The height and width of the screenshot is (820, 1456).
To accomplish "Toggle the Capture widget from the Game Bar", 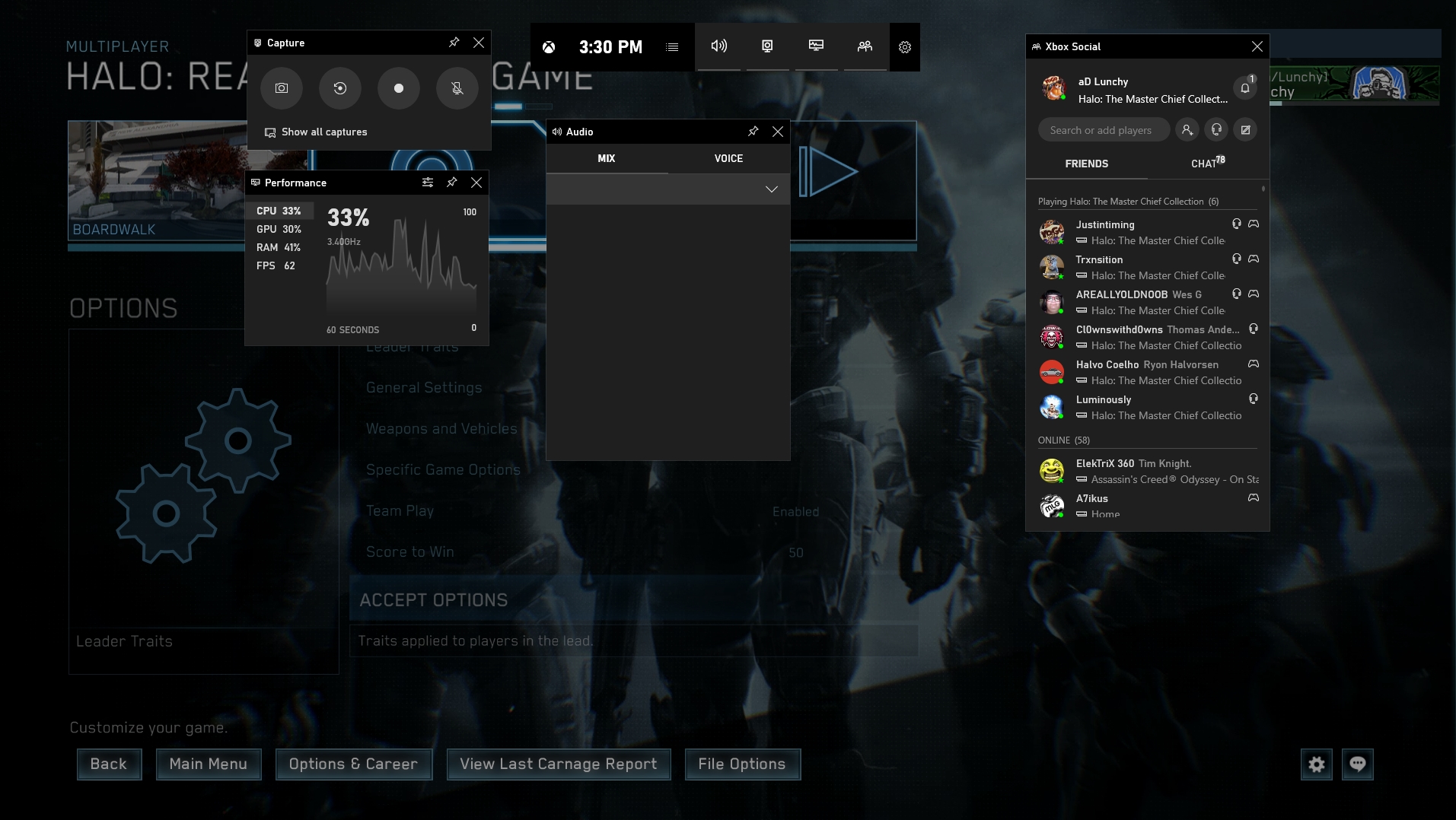I will [x=768, y=46].
